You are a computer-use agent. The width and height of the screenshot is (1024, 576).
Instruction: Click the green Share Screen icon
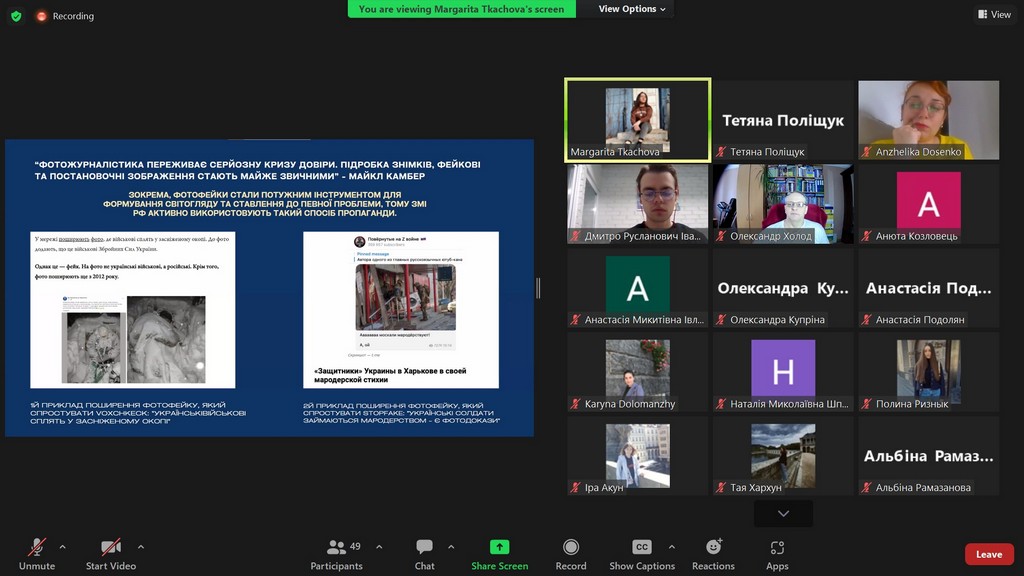pyautogui.click(x=499, y=548)
